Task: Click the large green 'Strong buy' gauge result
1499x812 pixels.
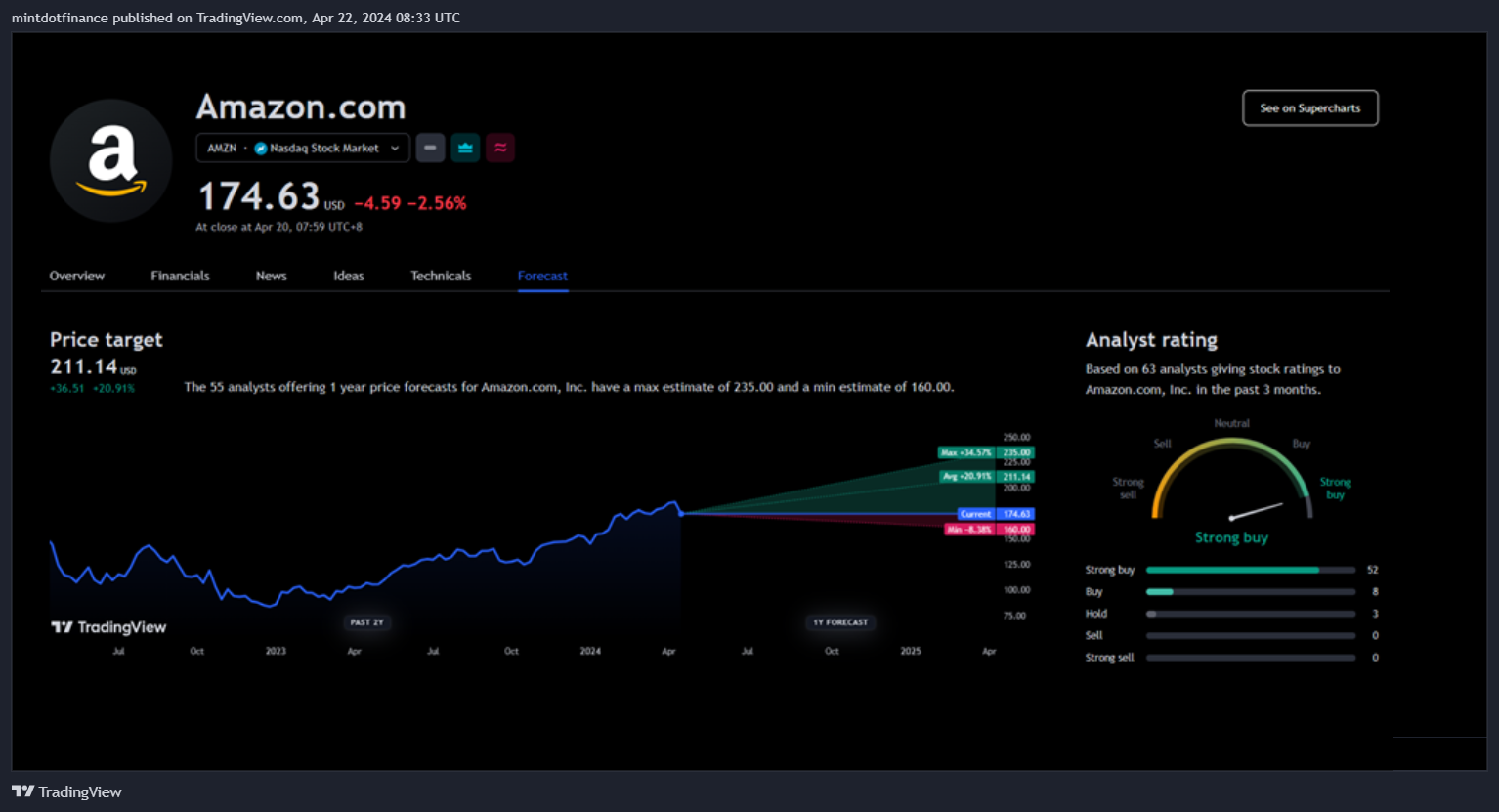Action: coord(1231,537)
